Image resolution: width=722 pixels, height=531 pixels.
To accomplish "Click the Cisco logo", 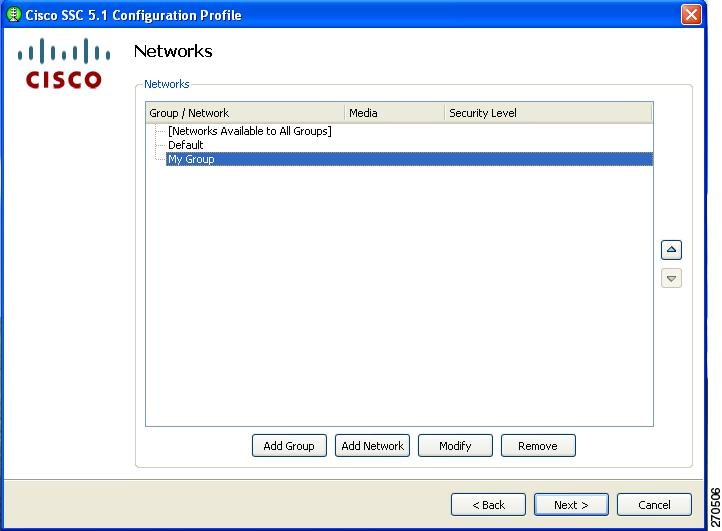I will (64, 64).
